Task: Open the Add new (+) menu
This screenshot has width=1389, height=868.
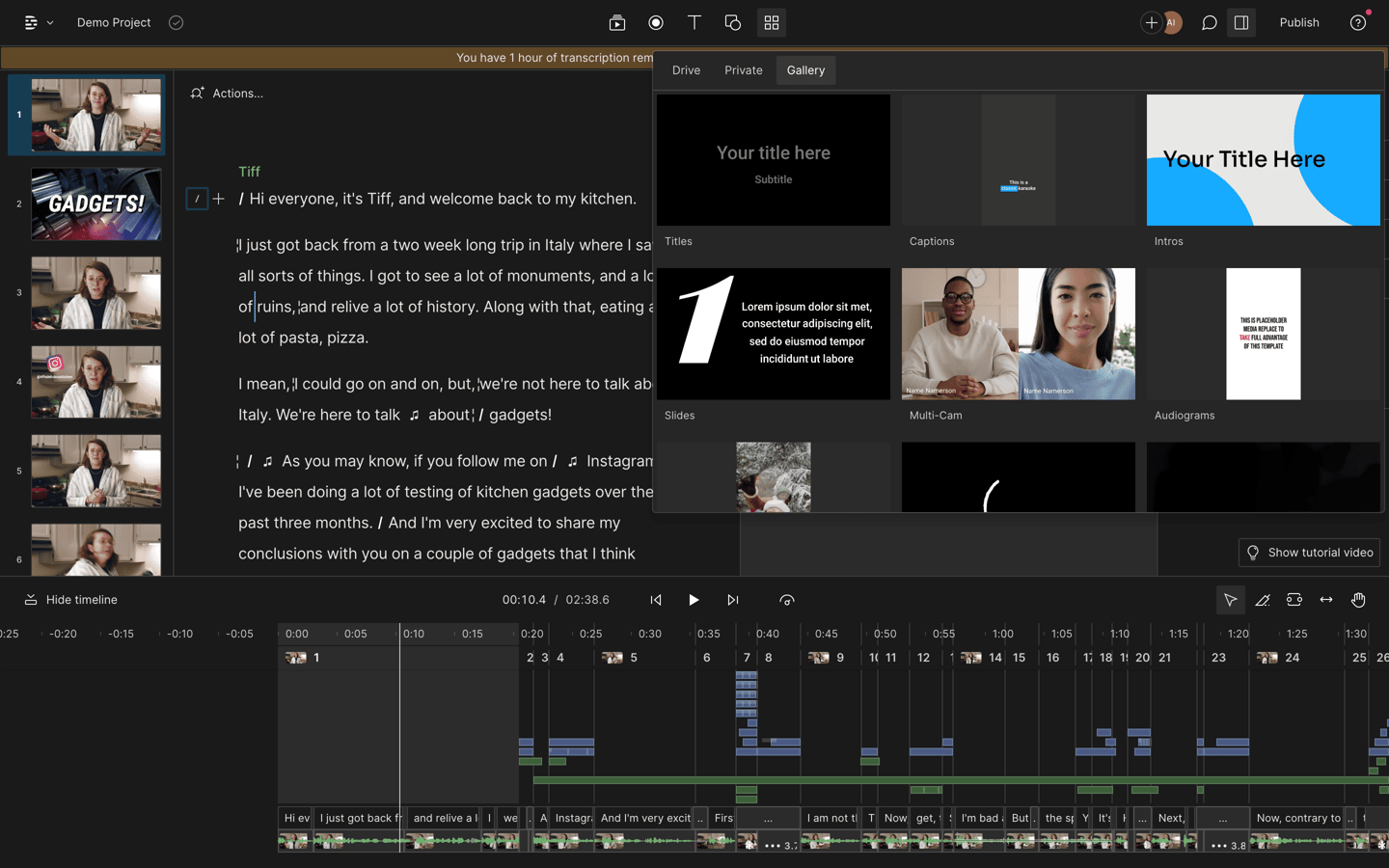Action: coord(1151,22)
